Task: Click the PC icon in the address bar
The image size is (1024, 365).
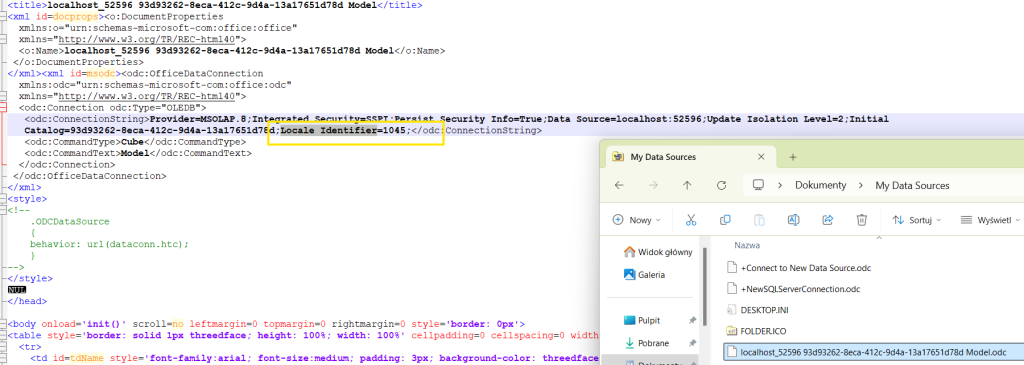Action: pos(758,185)
